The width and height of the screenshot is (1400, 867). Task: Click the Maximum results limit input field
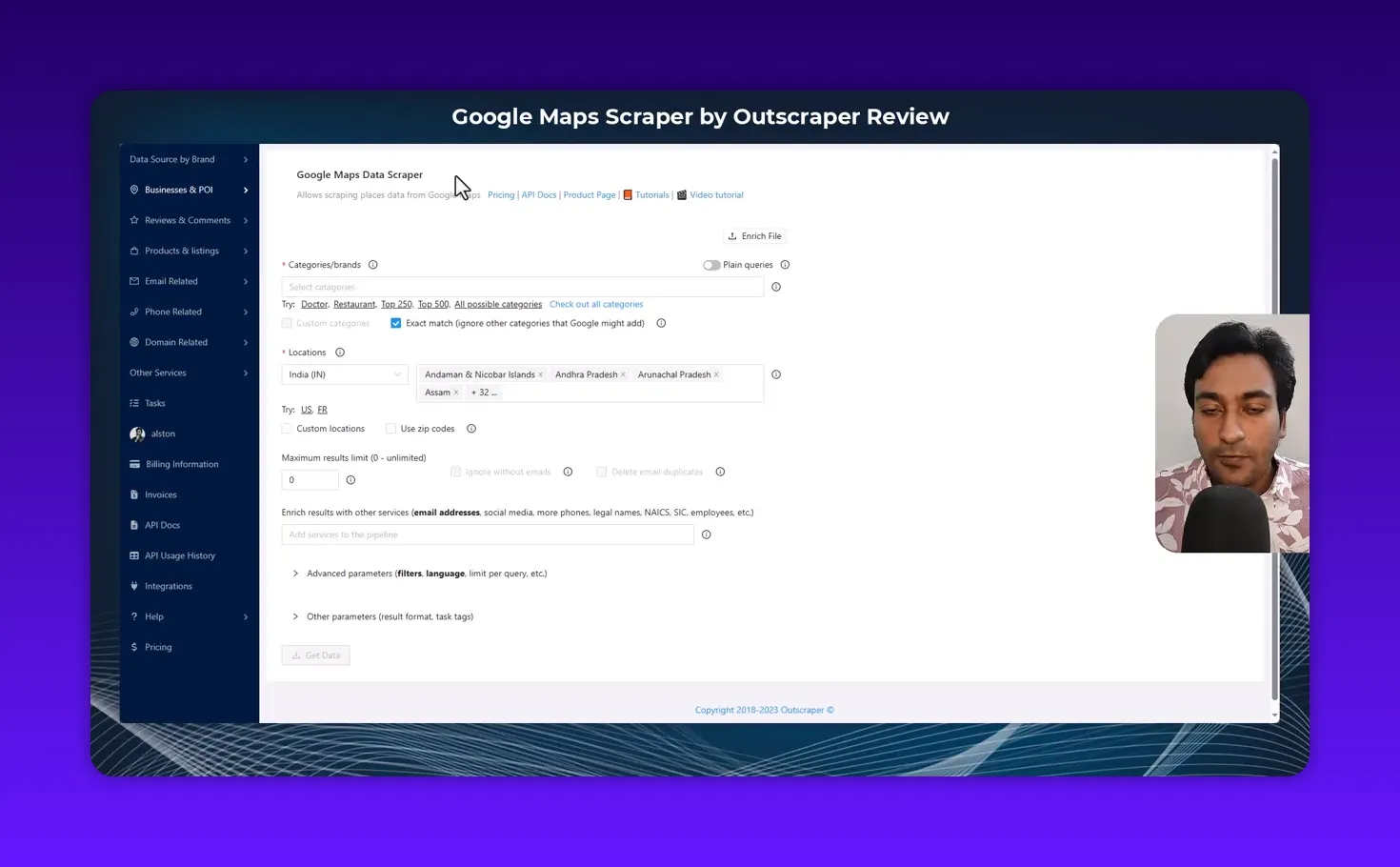coord(309,479)
